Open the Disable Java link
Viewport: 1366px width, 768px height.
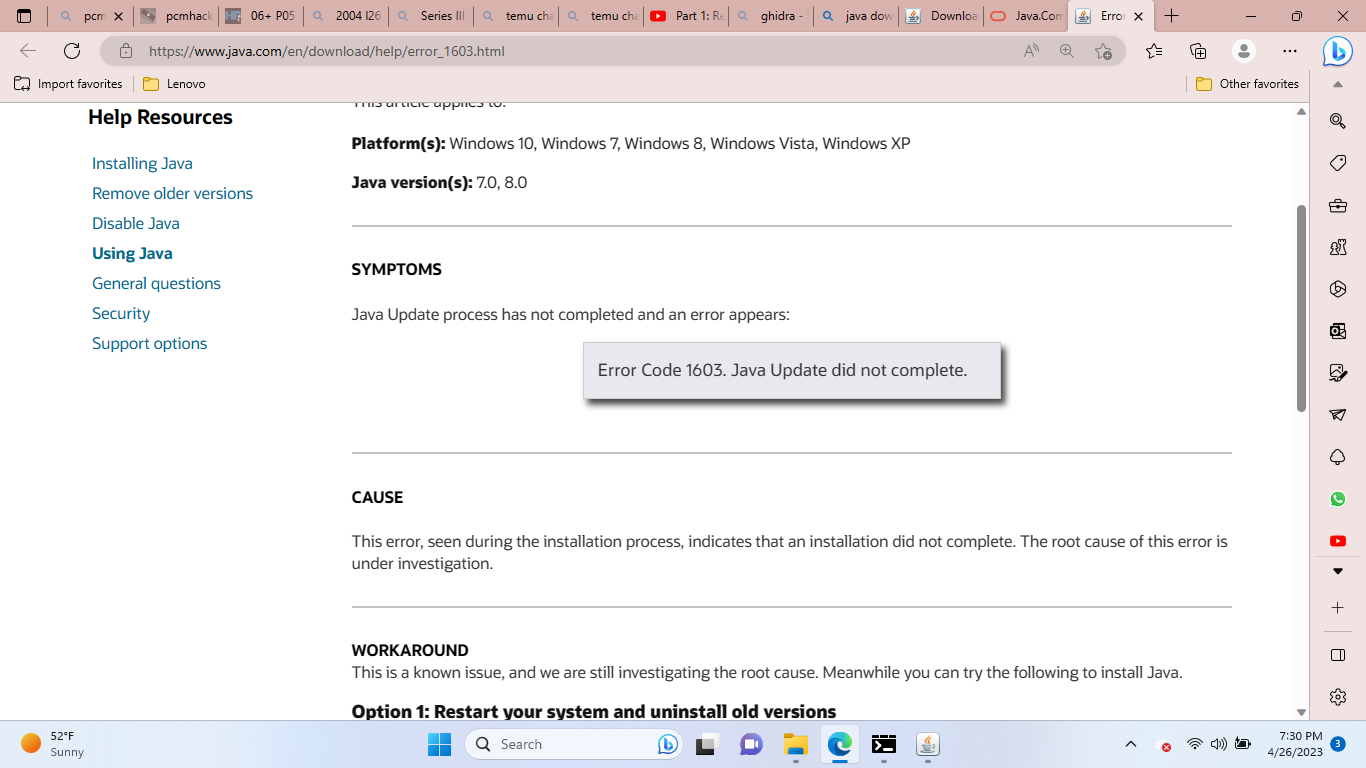click(136, 223)
